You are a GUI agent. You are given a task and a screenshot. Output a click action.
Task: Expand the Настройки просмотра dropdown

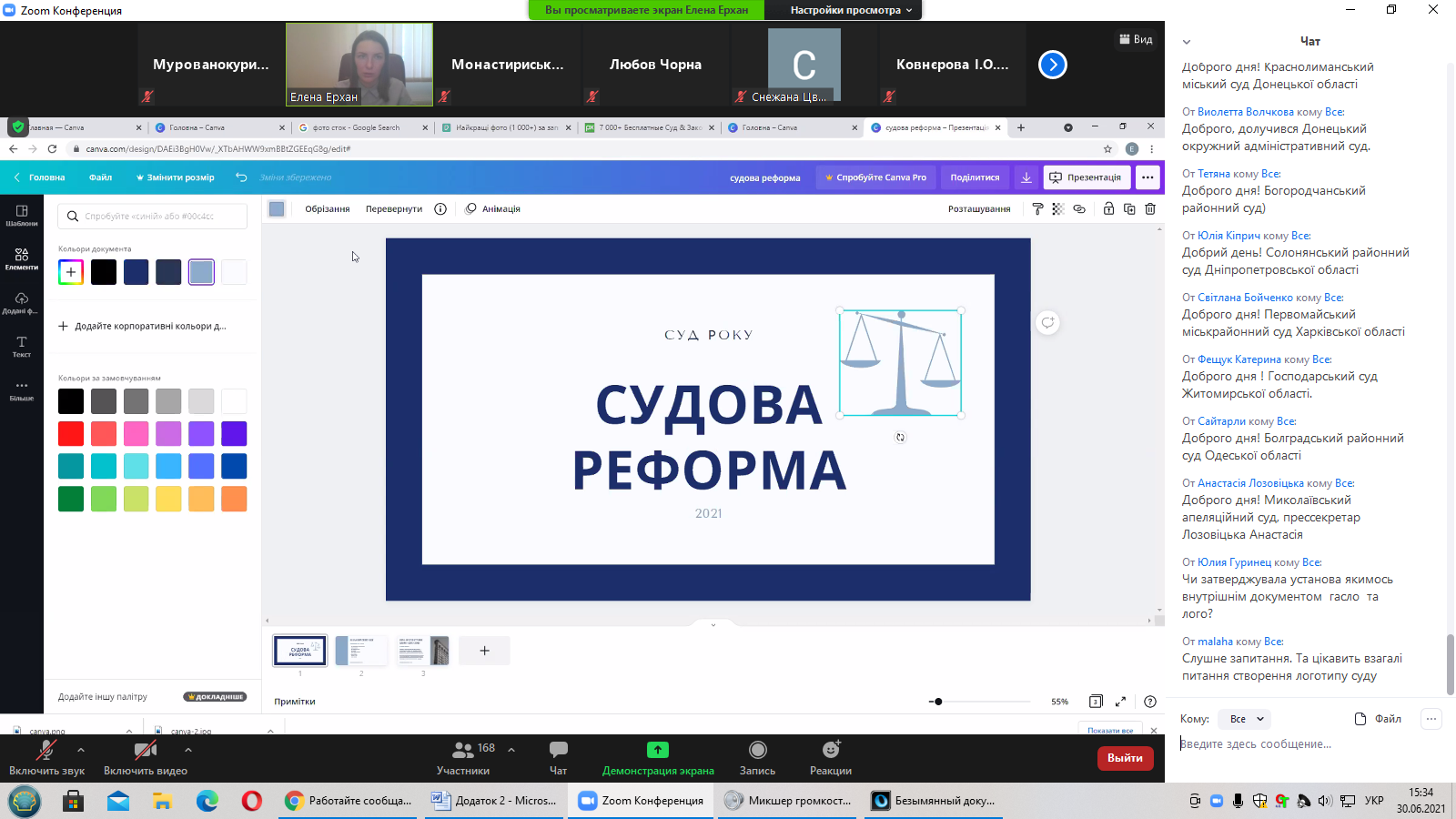(844, 10)
